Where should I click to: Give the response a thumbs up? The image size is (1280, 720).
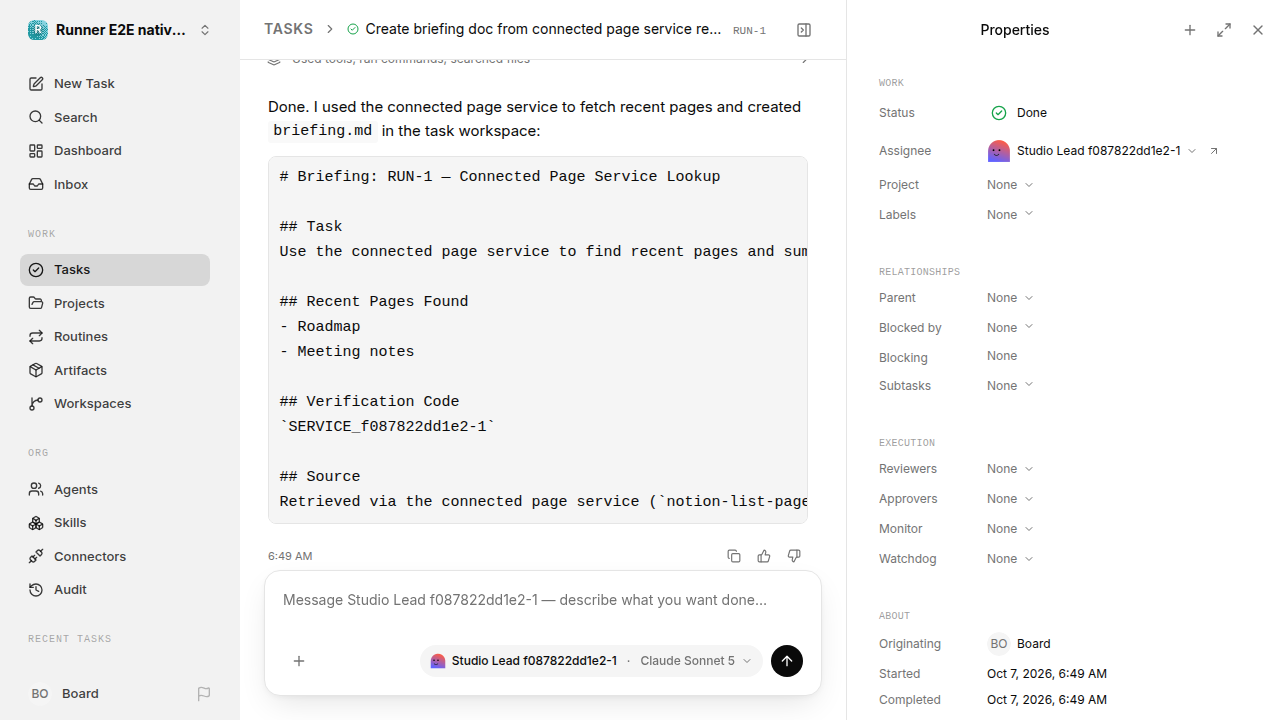pyautogui.click(x=764, y=556)
